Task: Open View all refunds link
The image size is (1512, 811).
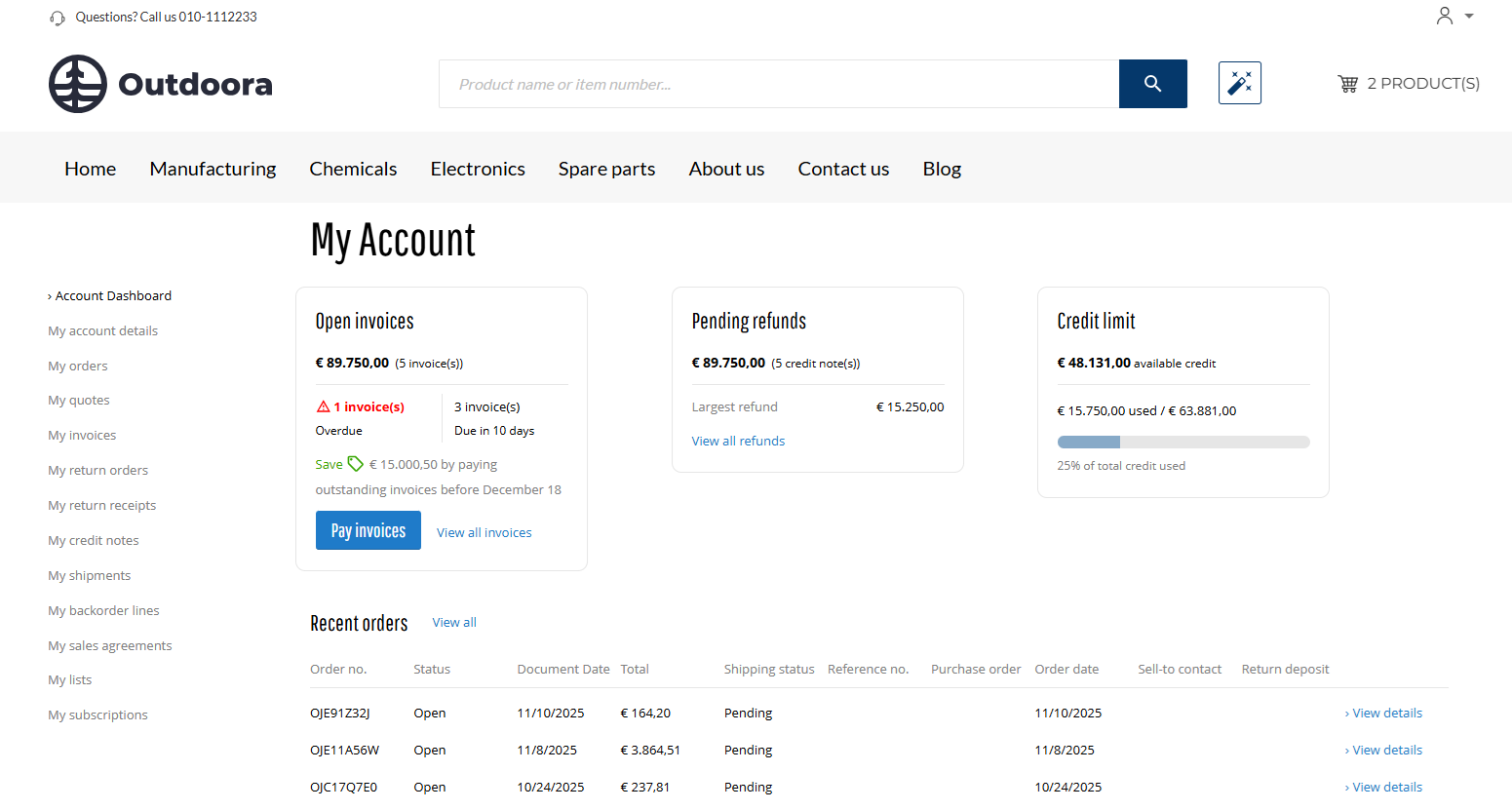Action: pyautogui.click(x=738, y=441)
